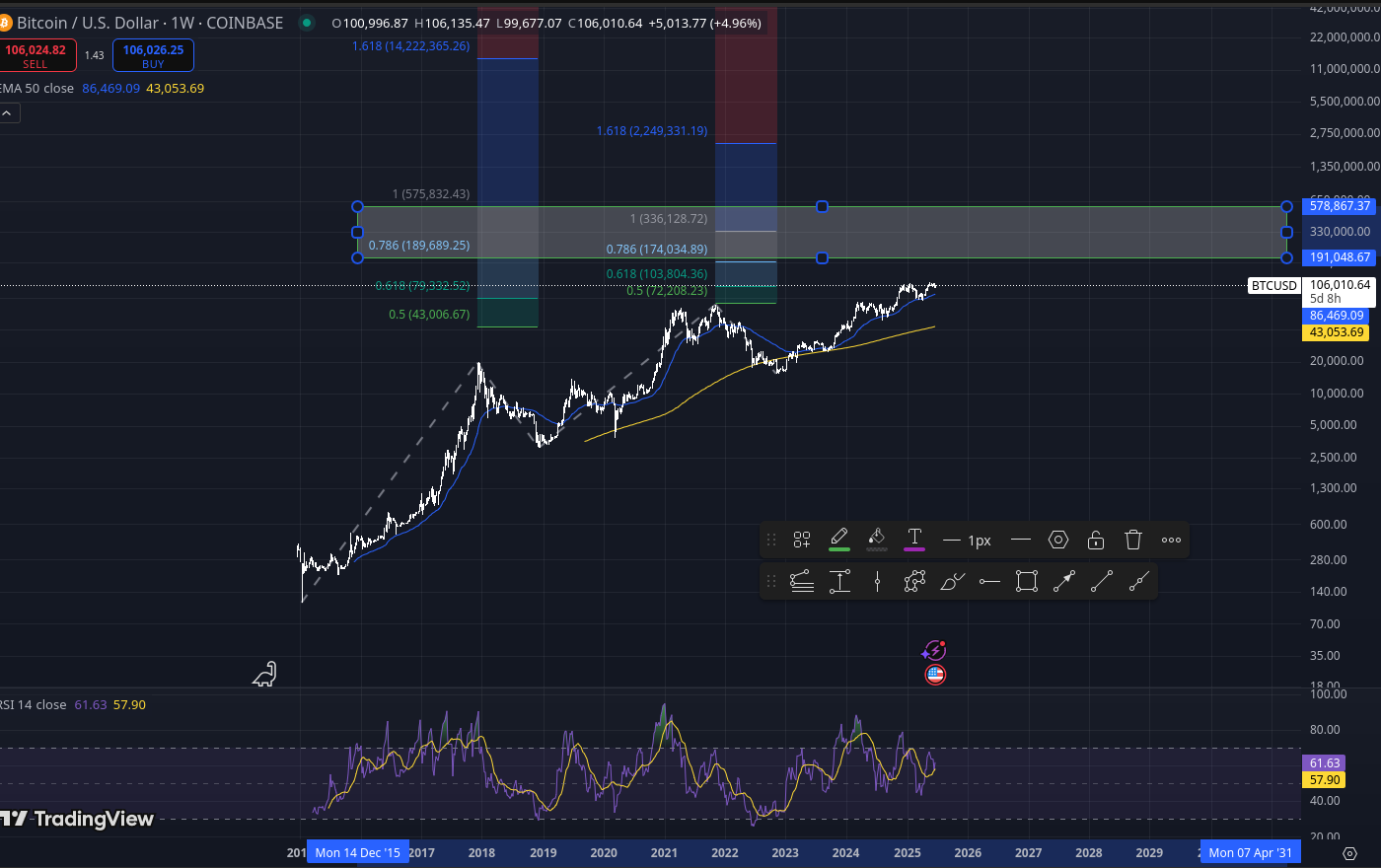Open the templates icon in drawing toolbar
Viewport: 1381px width, 868px height.
(802, 540)
